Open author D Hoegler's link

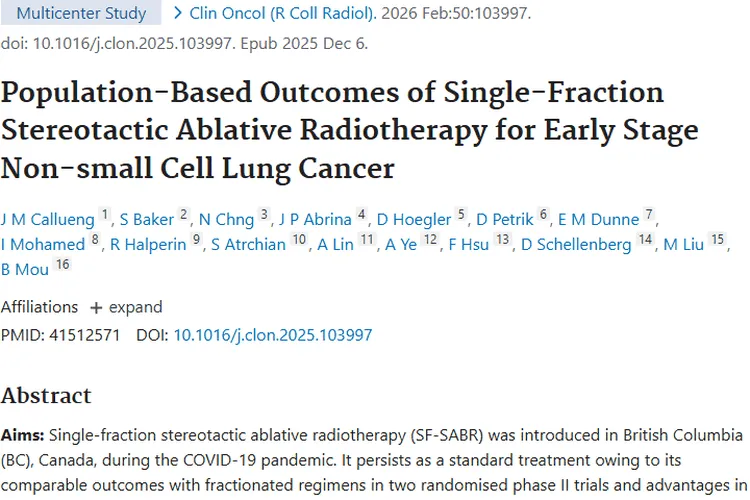coord(413,219)
